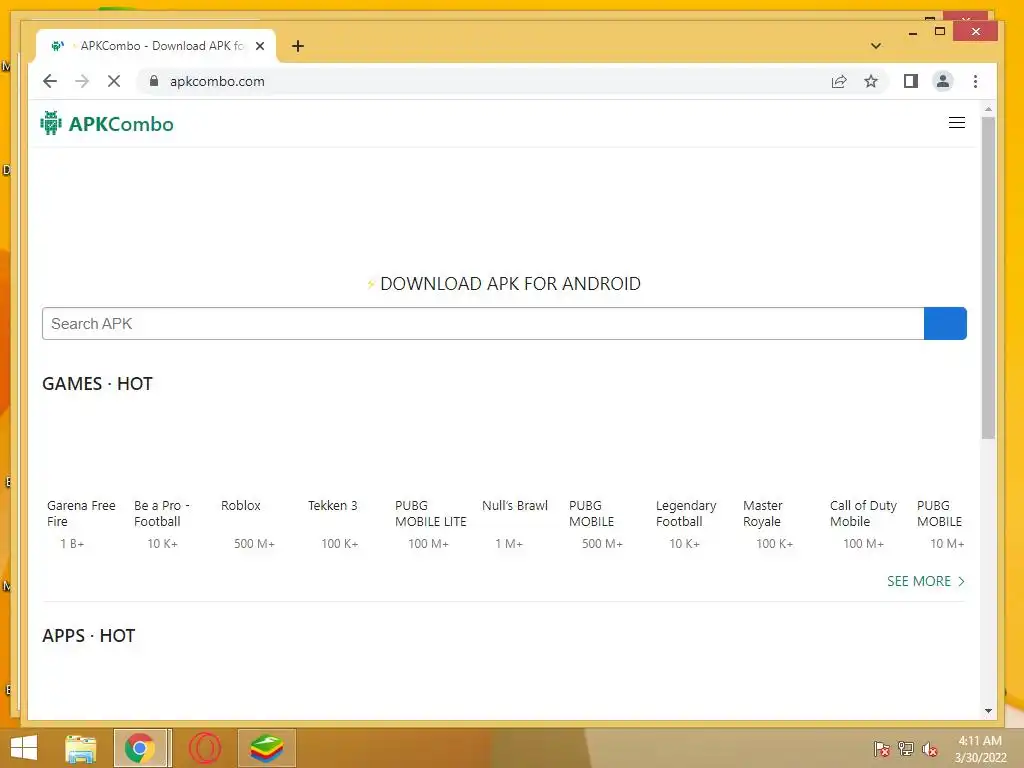The image size is (1024, 768).
Task: Stop loading the page
Action: click(114, 81)
